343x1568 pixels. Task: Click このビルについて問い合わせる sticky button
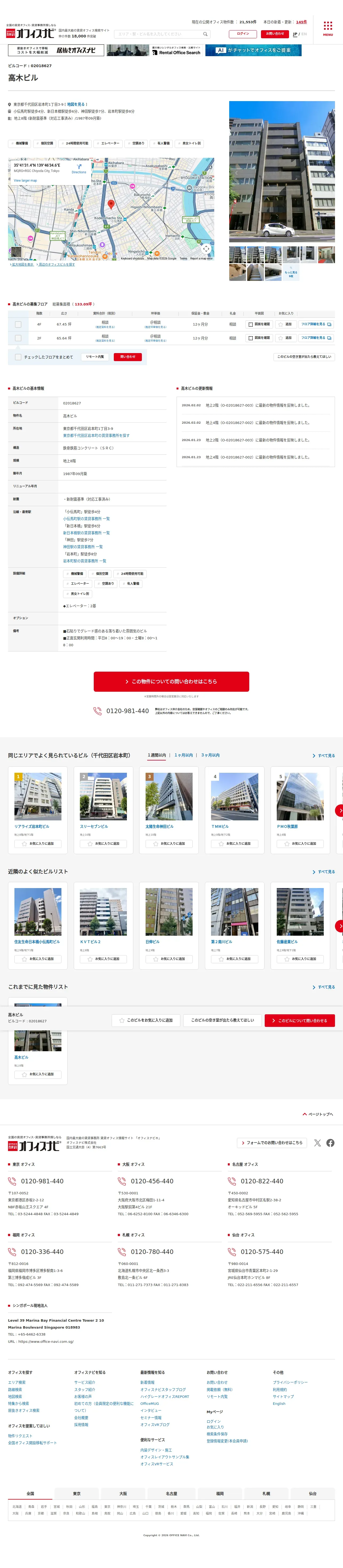(x=300, y=1020)
